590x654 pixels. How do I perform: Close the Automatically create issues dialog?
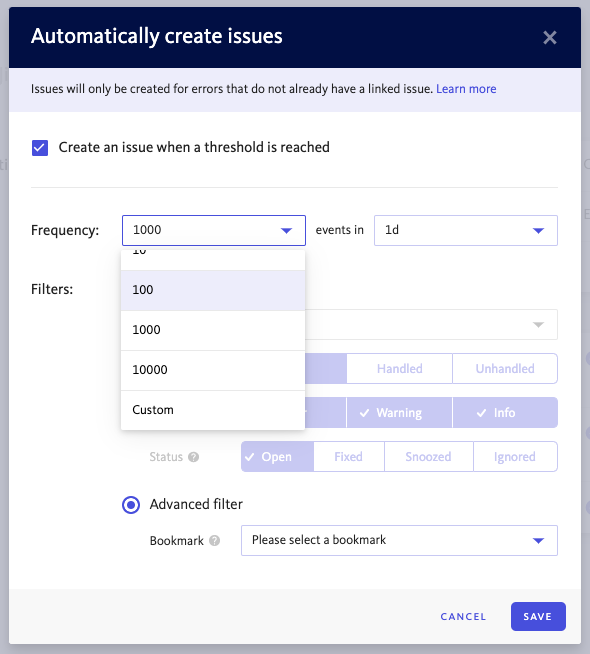550,38
